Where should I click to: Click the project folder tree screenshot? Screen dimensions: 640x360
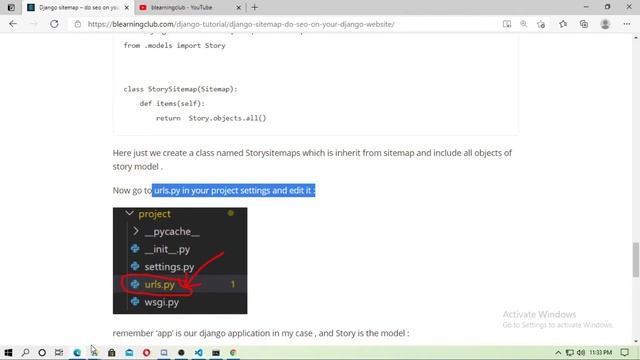click(180, 261)
